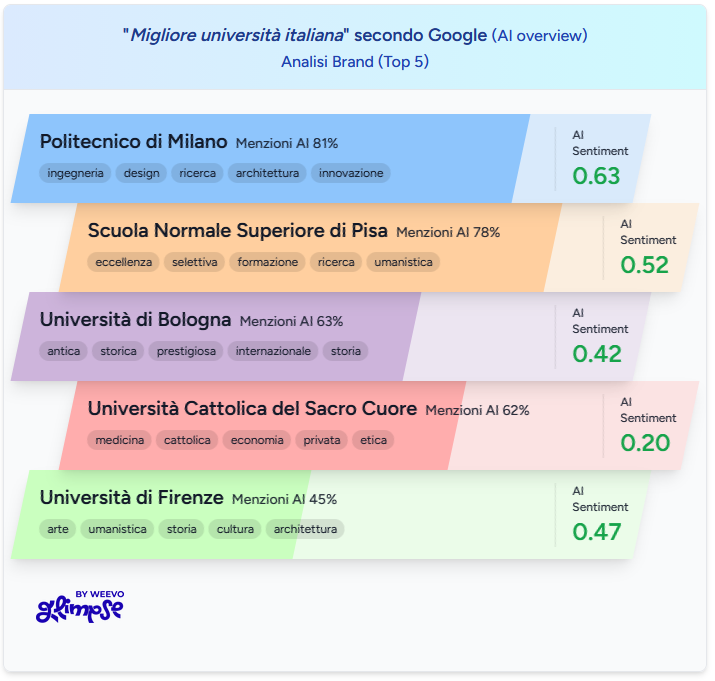
Task: Click the "Analisi Brand (Top 5)" subtitle
Action: pyautogui.click(x=355, y=61)
